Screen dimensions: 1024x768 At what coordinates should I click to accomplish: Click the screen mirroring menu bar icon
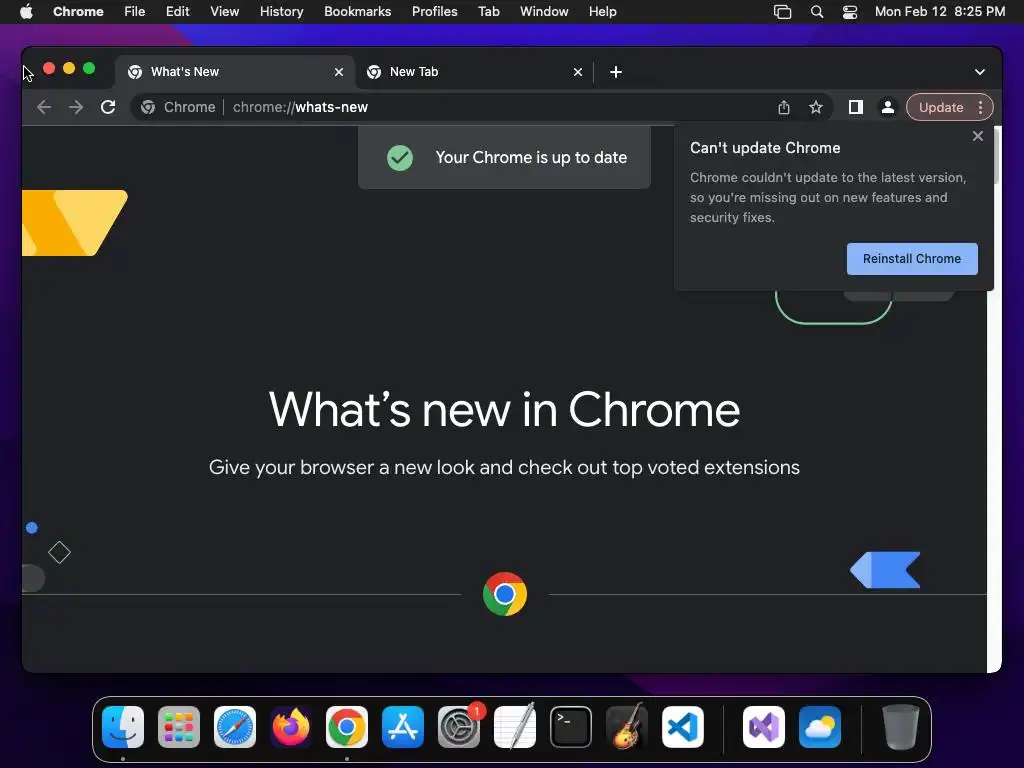[x=782, y=12]
